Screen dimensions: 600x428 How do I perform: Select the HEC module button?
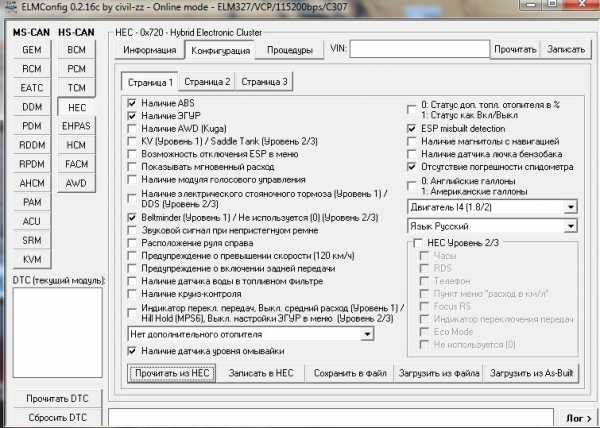(x=77, y=107)
